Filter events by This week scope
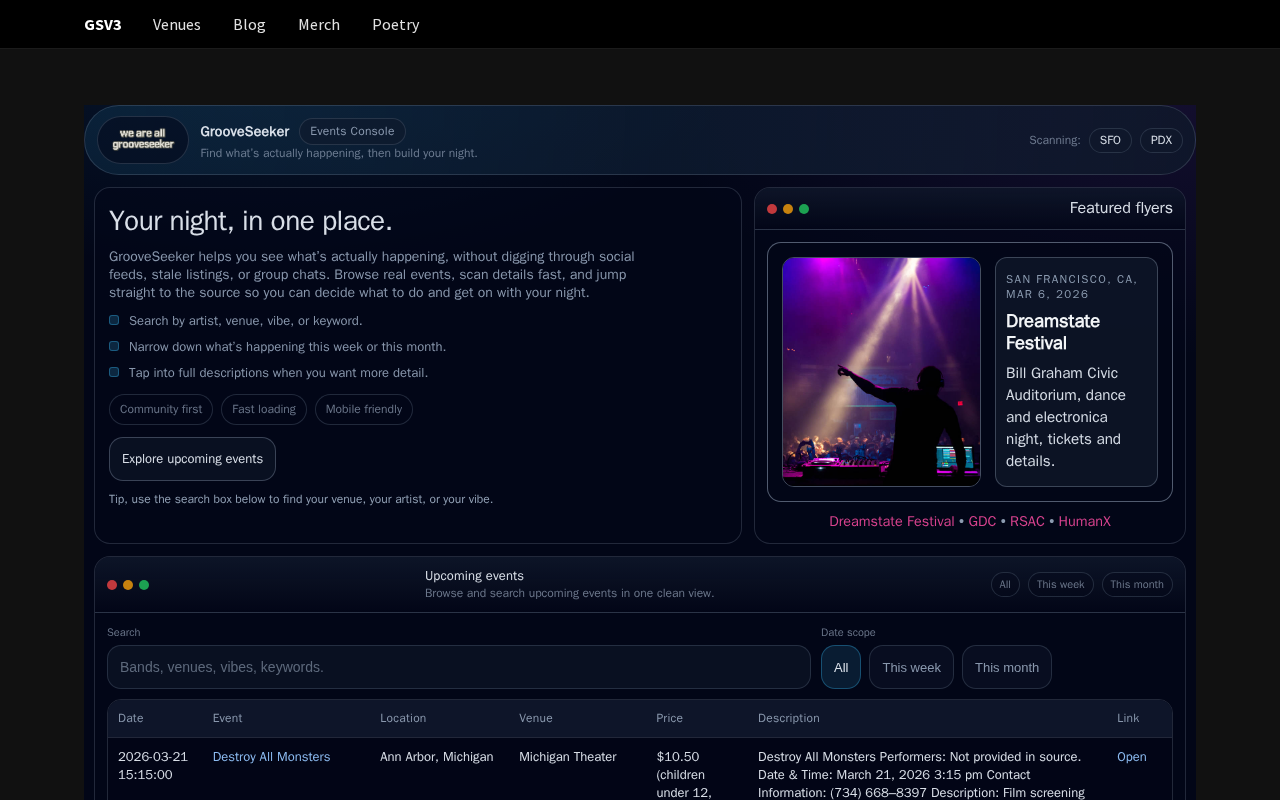 [911, 667]
